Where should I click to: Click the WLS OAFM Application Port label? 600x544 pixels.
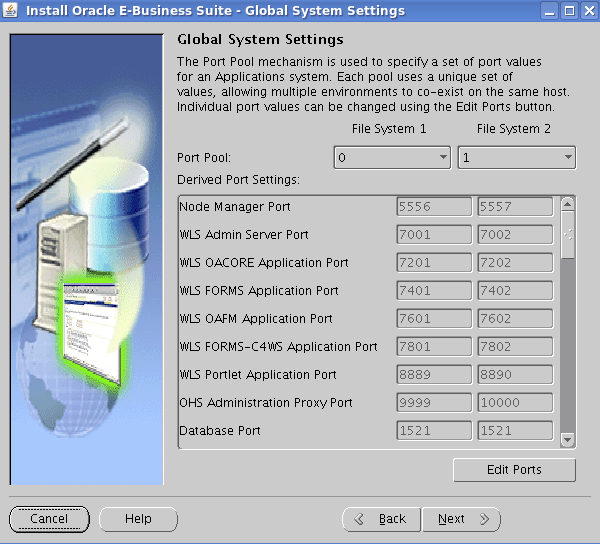pos(256,319)
